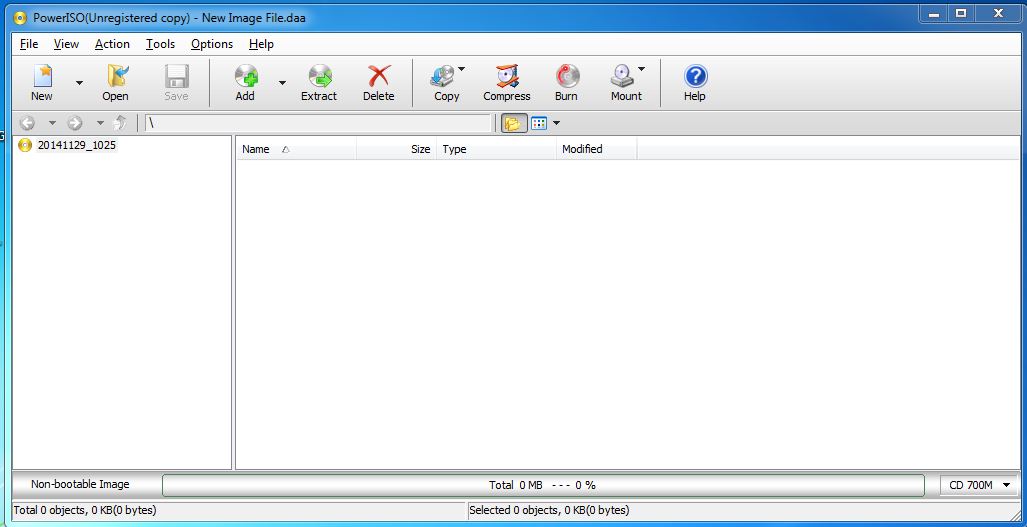Click the Non-bootable Image label
The height and width of the screenshot is (527, 1027).
pos(80,484)
